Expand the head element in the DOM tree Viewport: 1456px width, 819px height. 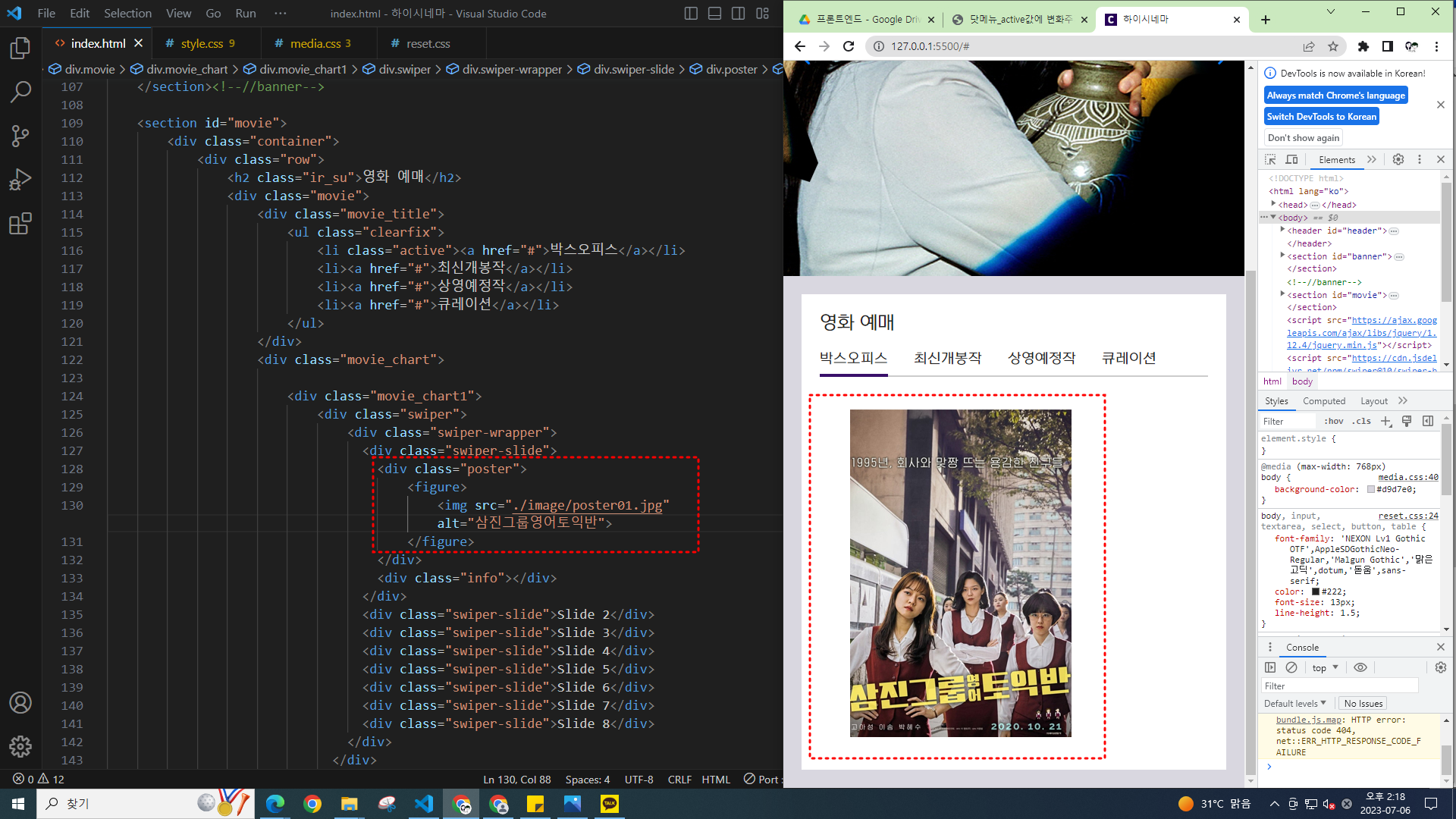click(x=1273, y=204)
